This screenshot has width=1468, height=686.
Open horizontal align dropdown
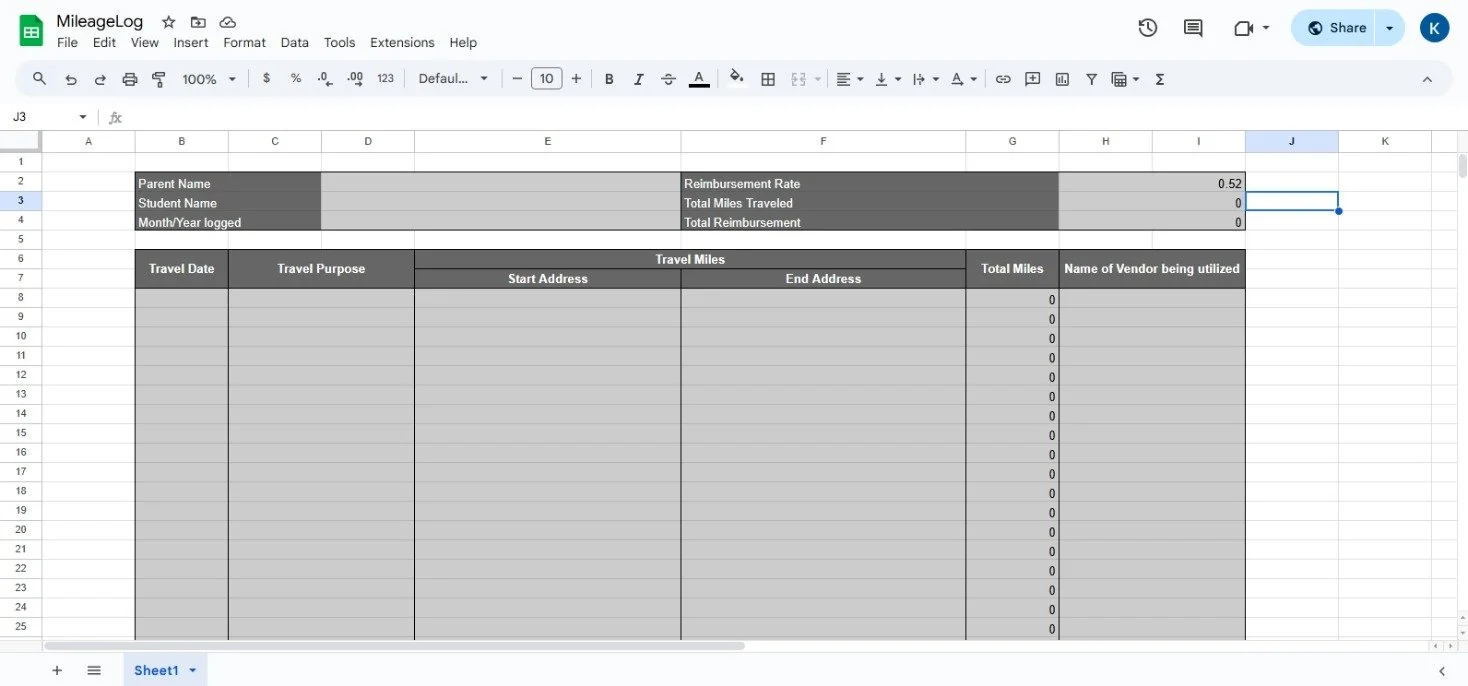pyautogui.click(x=850, y=79)
